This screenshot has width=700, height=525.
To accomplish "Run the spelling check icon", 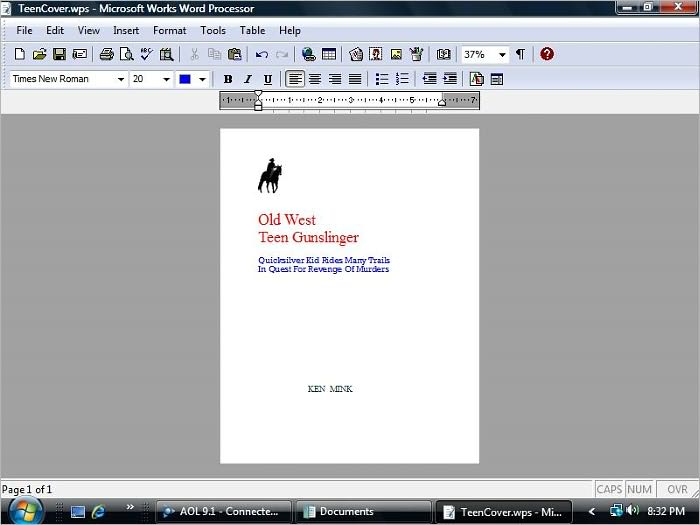I will coord(146,54).
